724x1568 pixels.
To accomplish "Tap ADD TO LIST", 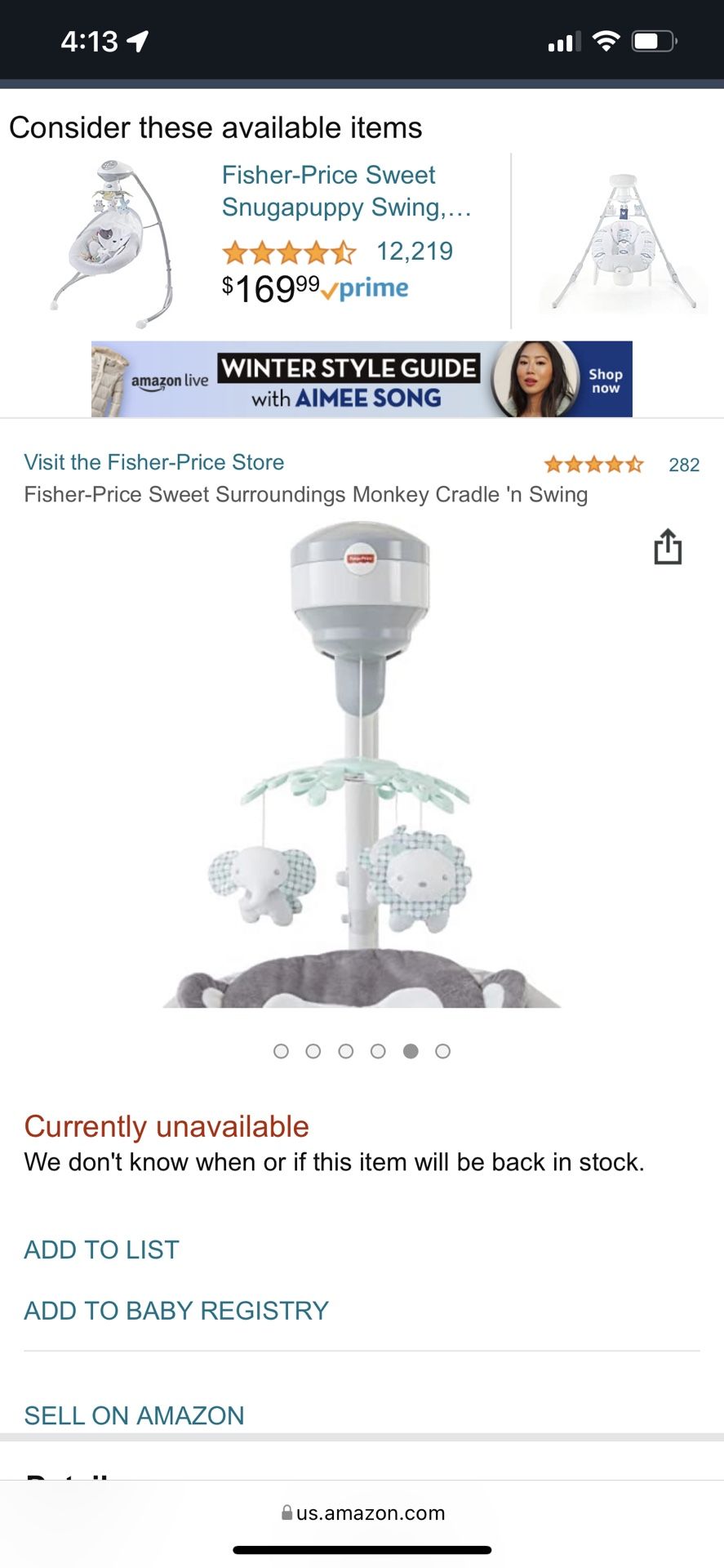I will 101,1249.
